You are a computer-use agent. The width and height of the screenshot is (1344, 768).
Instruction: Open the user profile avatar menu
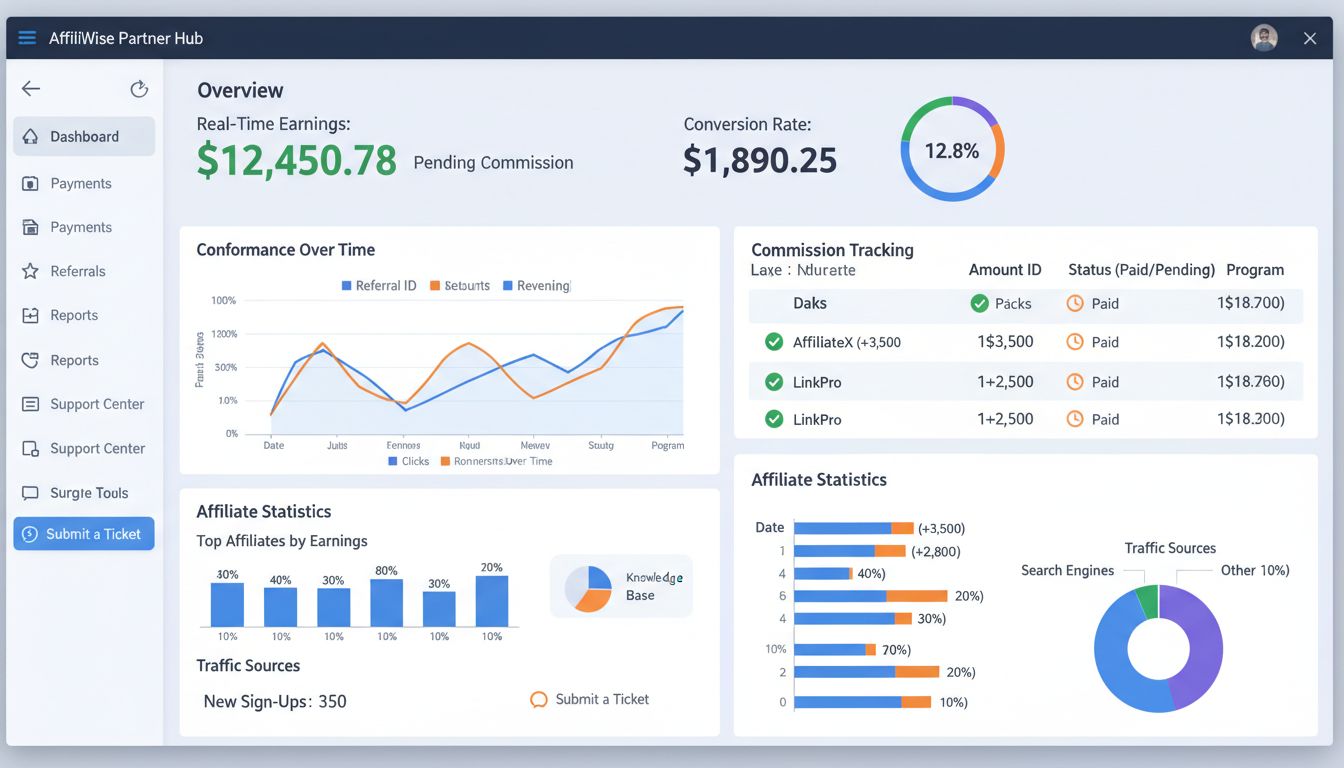[x=1263, y=37]
